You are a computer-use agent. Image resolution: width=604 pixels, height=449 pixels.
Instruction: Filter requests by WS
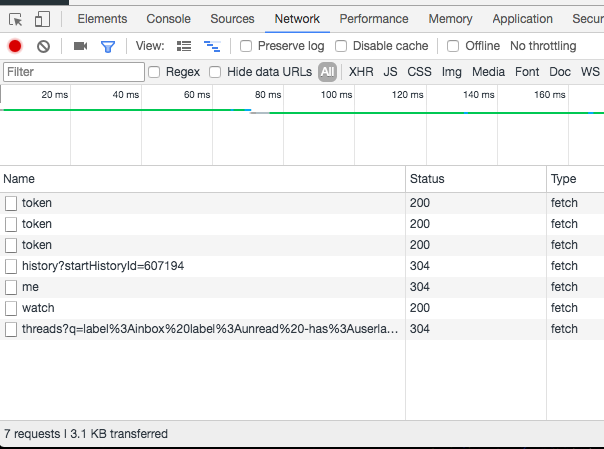pos(590,72)
